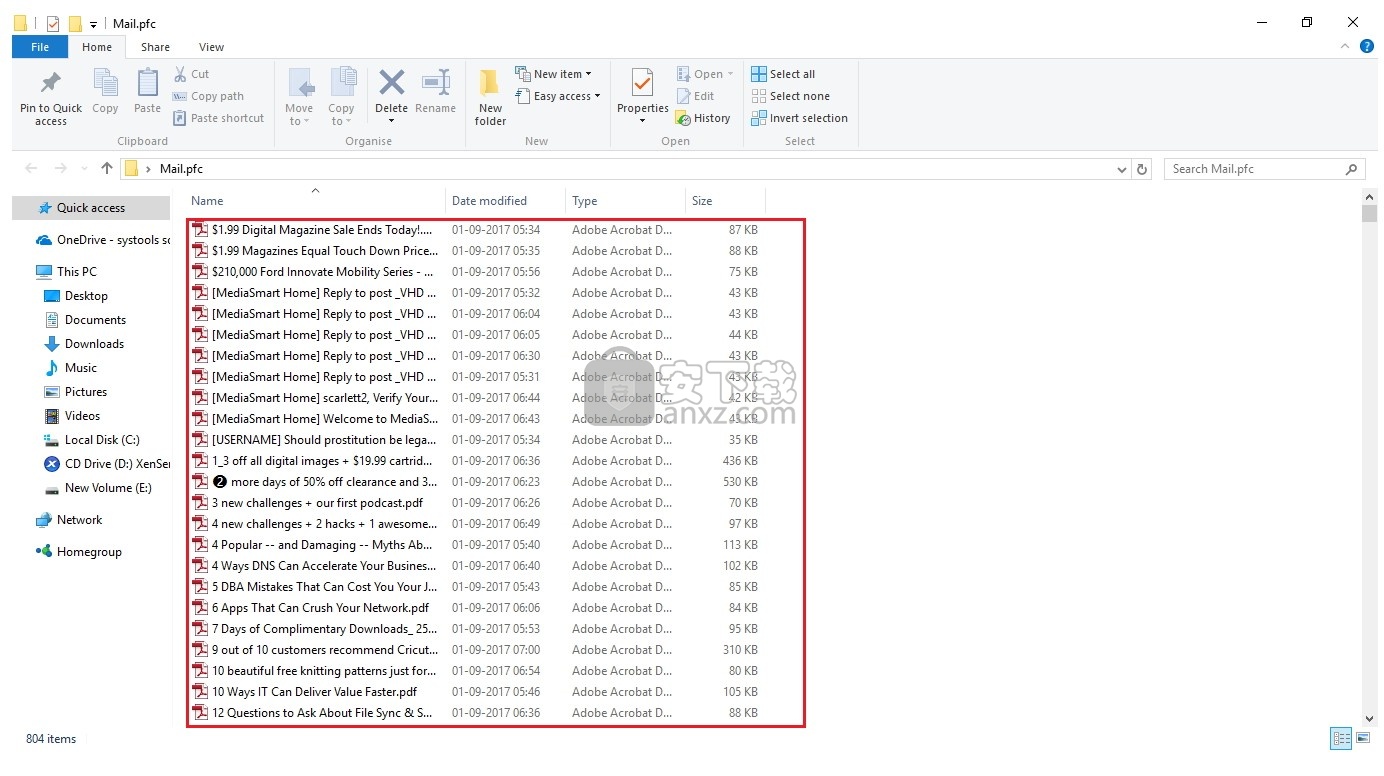Click Select none
This screenshot has width=1384, height=776.
coord(790,96)
